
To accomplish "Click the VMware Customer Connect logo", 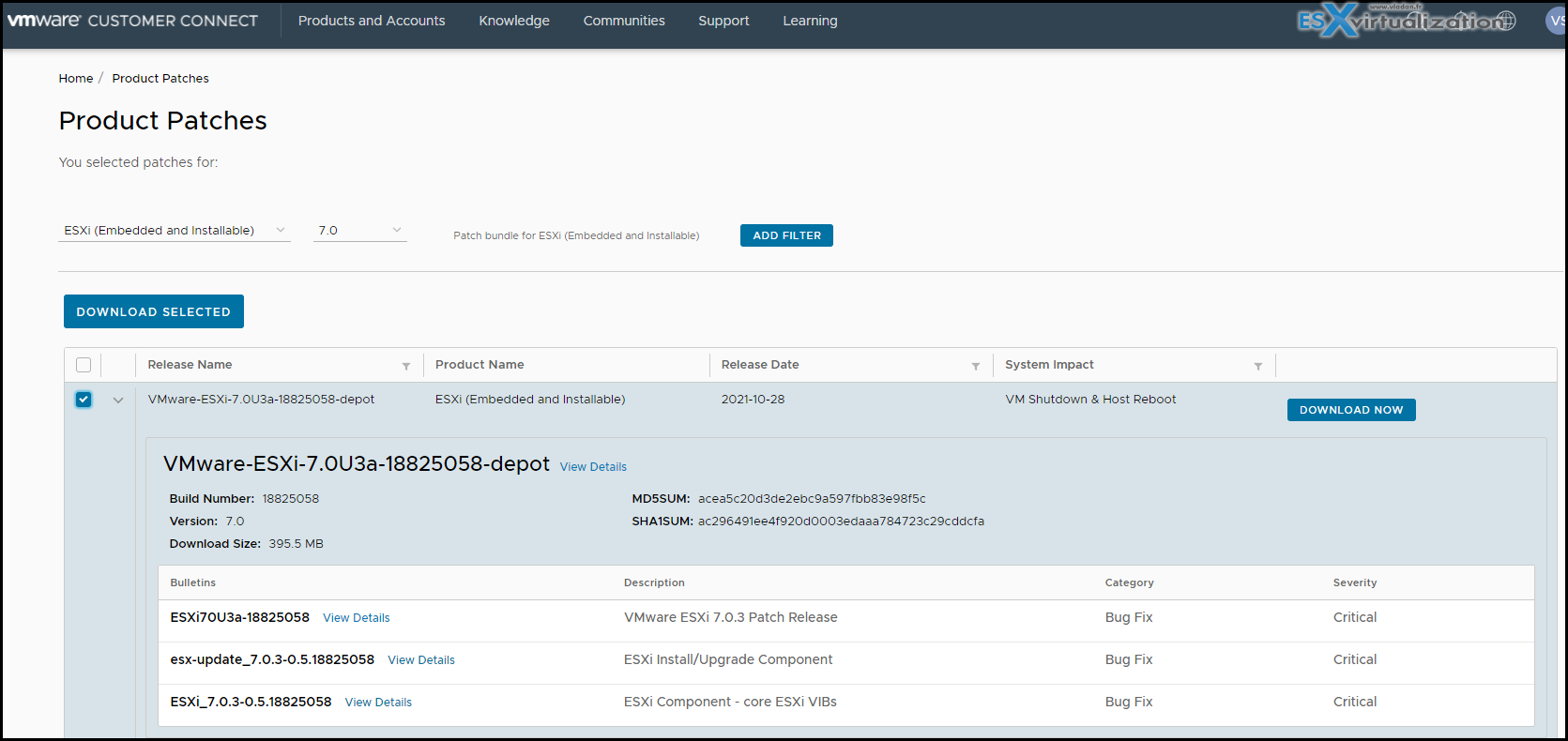I will coord(132,21).
